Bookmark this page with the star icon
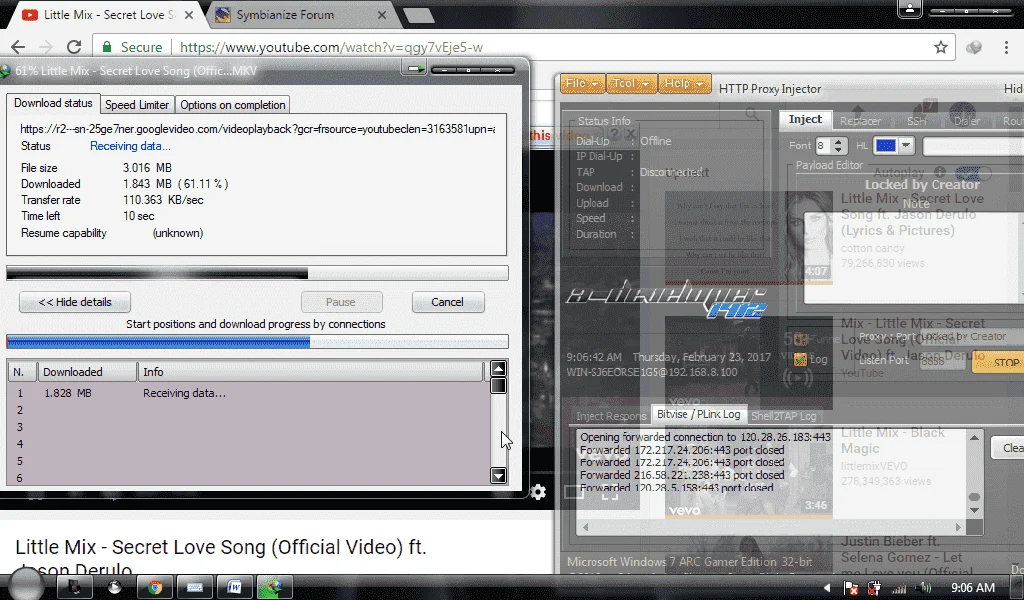Image resolution: width=1024 pixels, height=600 pixels. [x=940, y=47]
